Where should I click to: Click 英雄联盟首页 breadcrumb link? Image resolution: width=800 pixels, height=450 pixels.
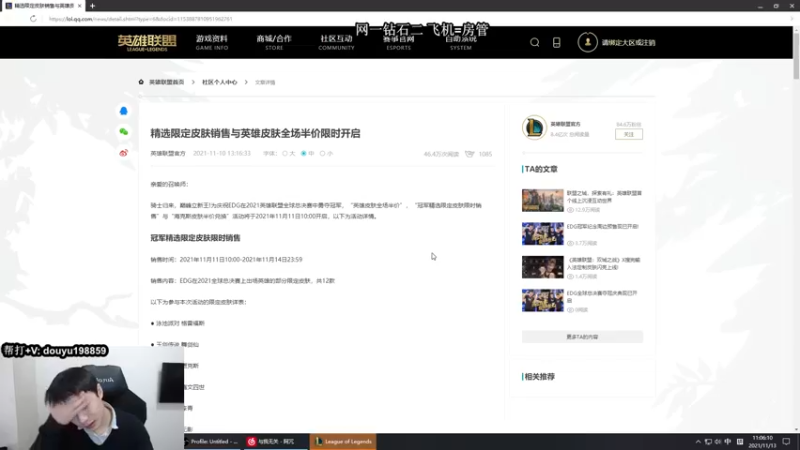click(166, 82)
